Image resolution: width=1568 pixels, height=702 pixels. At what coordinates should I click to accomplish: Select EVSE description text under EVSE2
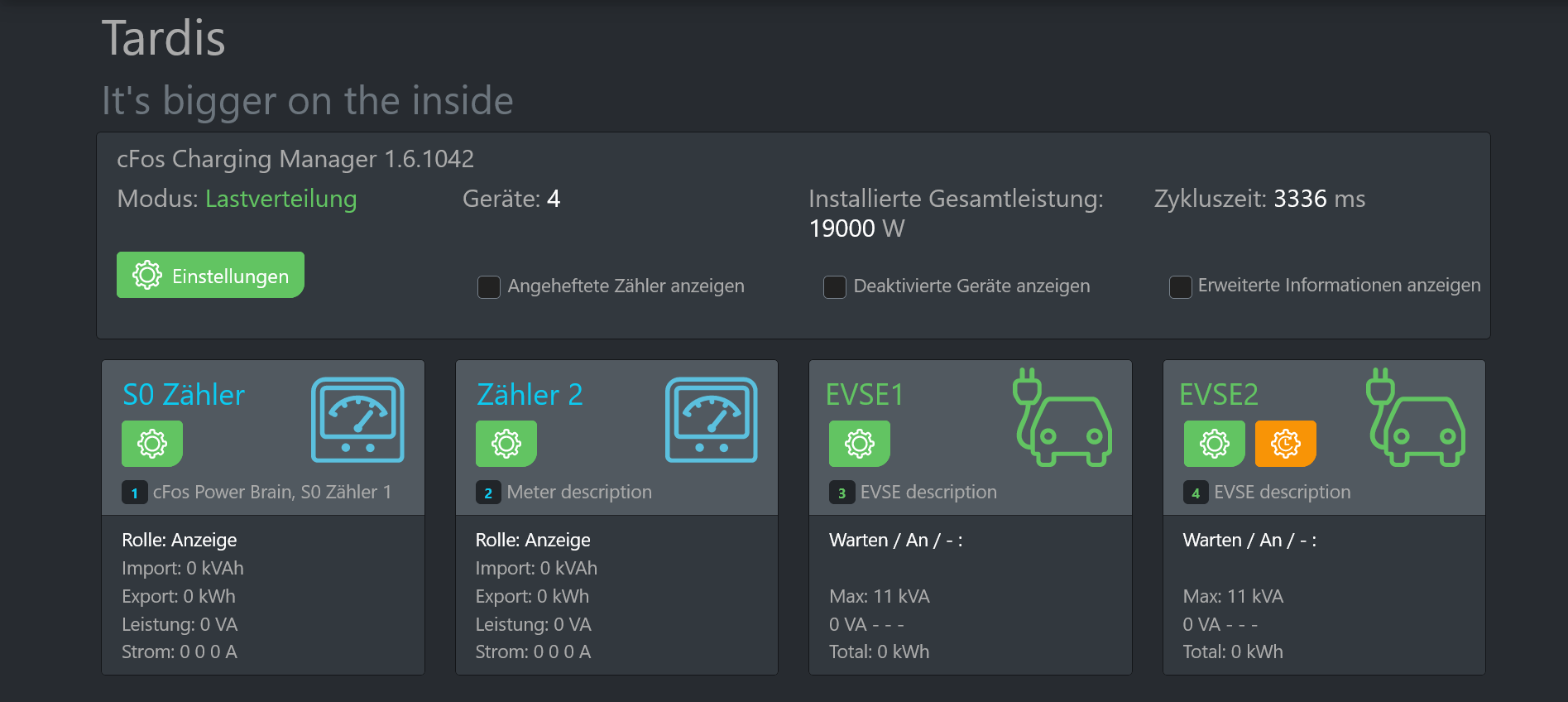(1283, 492)
